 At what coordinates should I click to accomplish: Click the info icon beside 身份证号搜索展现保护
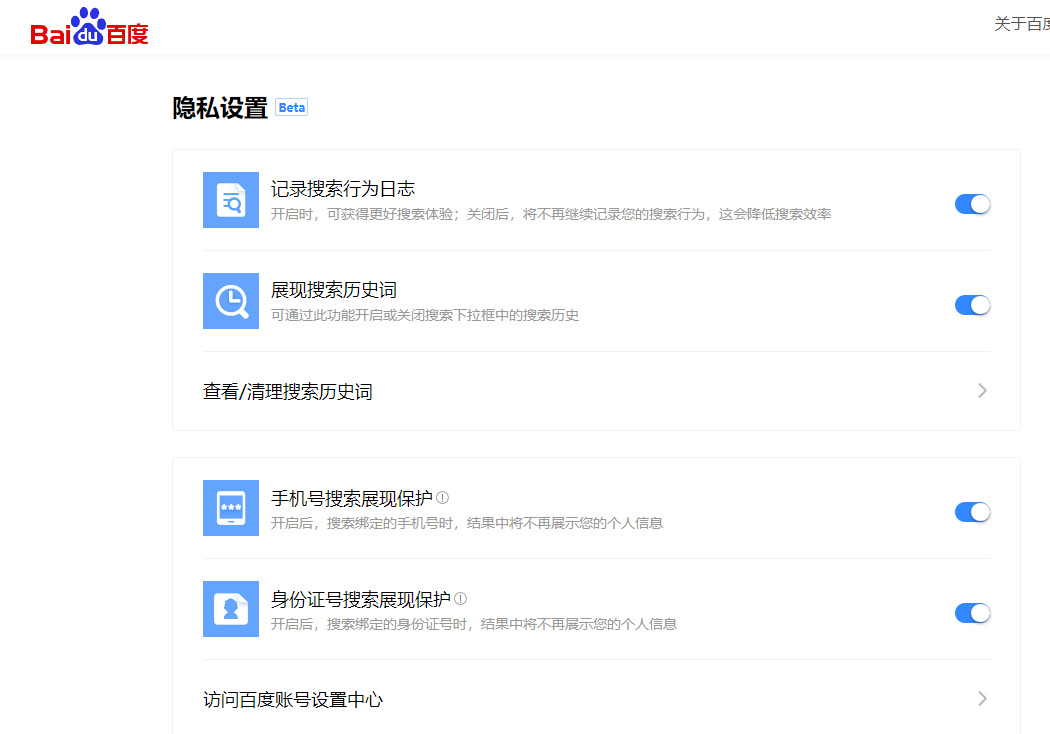click(460, 599)
